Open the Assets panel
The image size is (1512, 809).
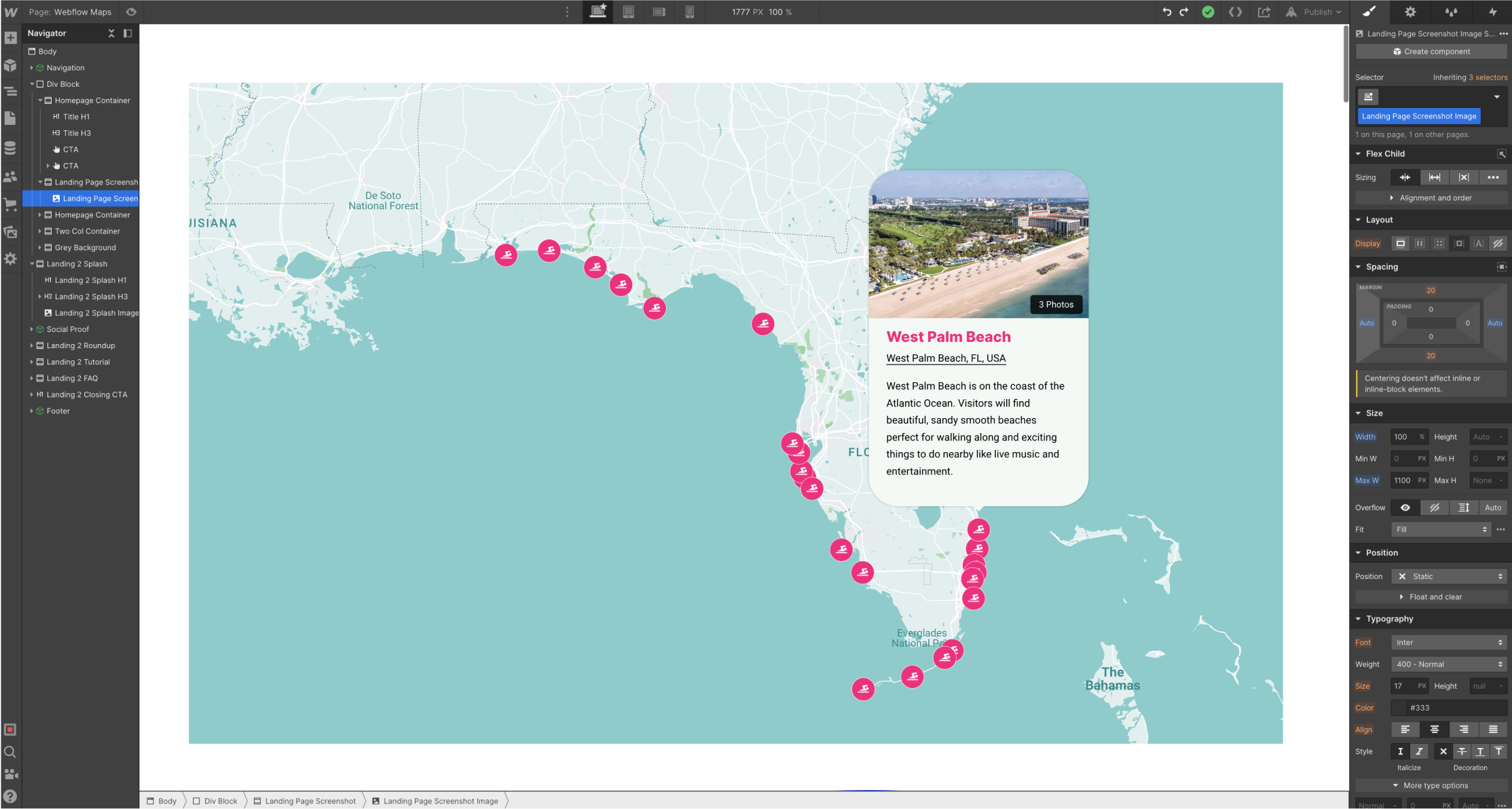tap(11, 231)
